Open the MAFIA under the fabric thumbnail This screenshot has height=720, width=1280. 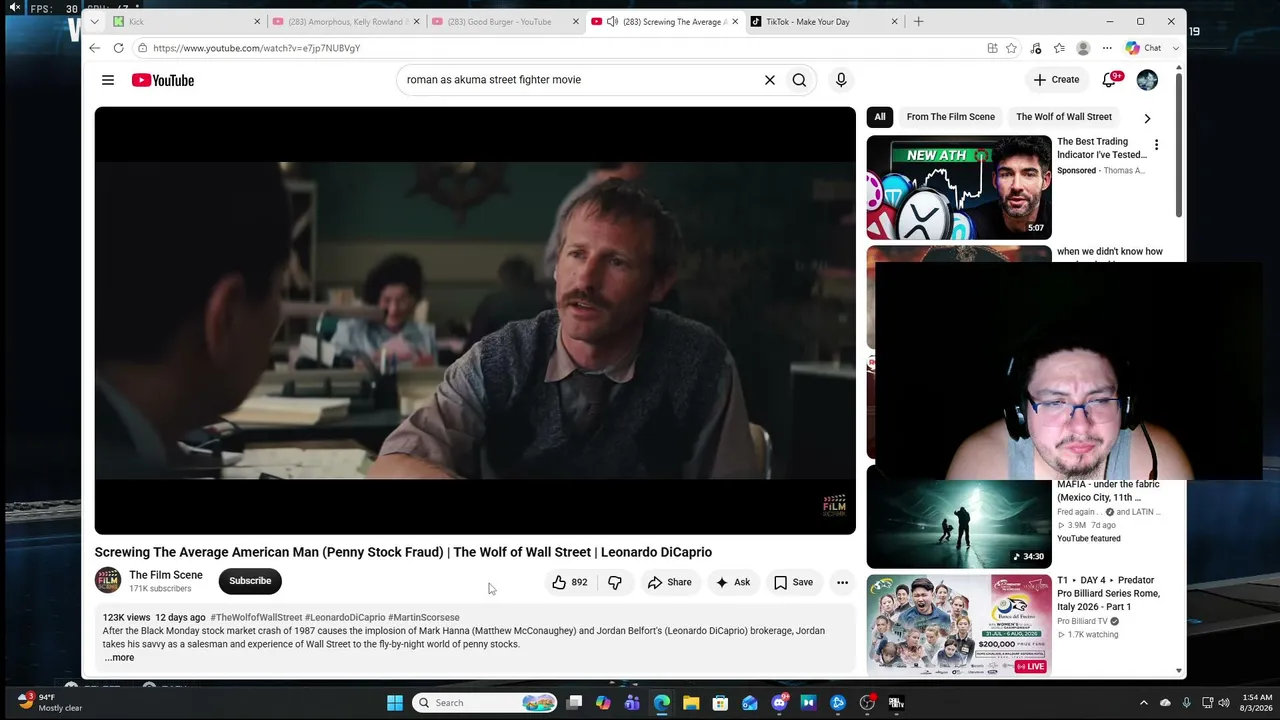[959, 516]
